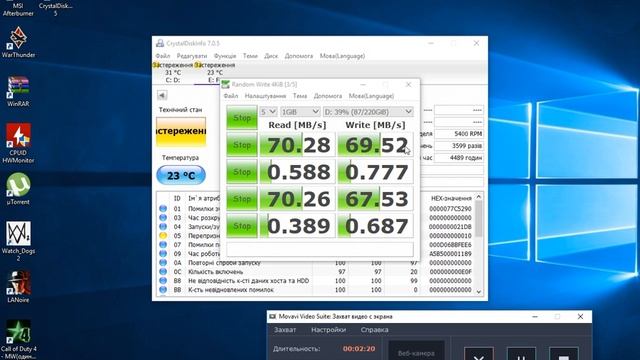Screen dimensions: 640x360
Task: Open the Налаштування menu in CrystalDiskMark
Action: coord(265,96)
